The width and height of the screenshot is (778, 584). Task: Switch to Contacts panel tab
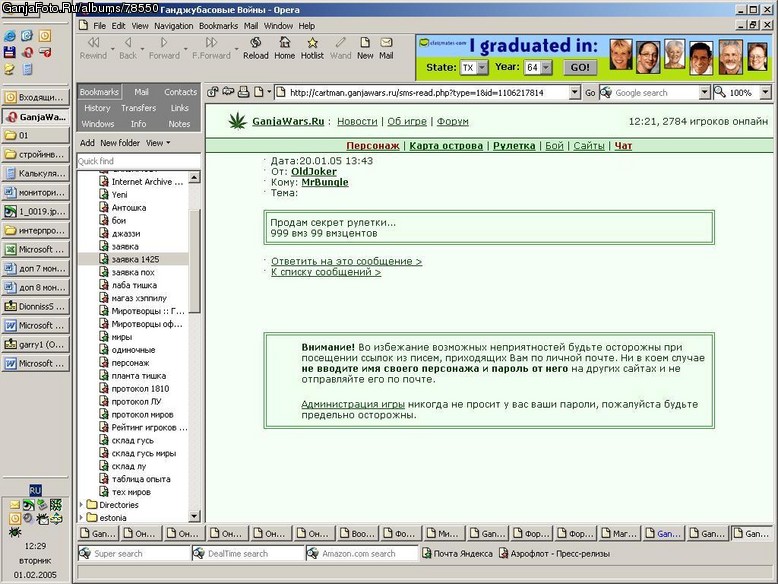point(180,92)
